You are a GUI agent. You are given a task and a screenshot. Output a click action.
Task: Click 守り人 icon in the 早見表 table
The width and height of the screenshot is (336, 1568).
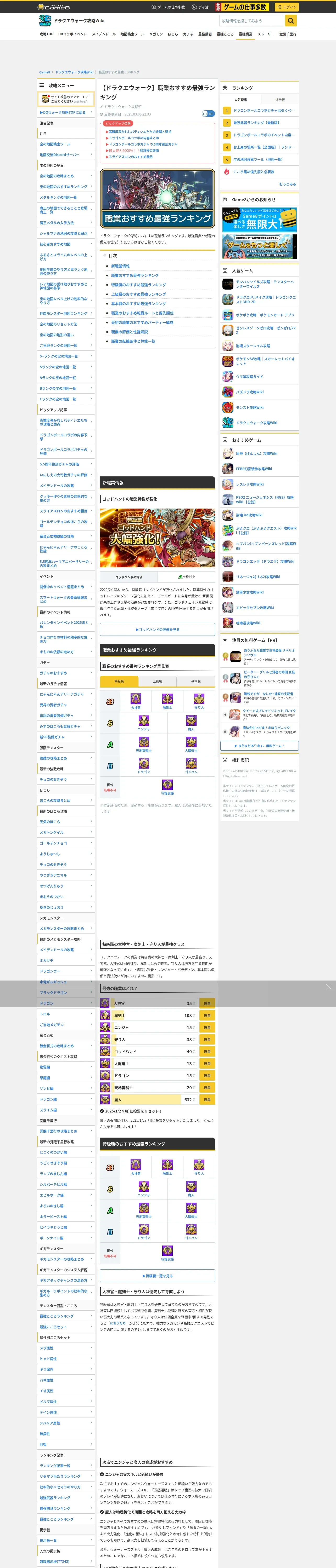(199, 699)
